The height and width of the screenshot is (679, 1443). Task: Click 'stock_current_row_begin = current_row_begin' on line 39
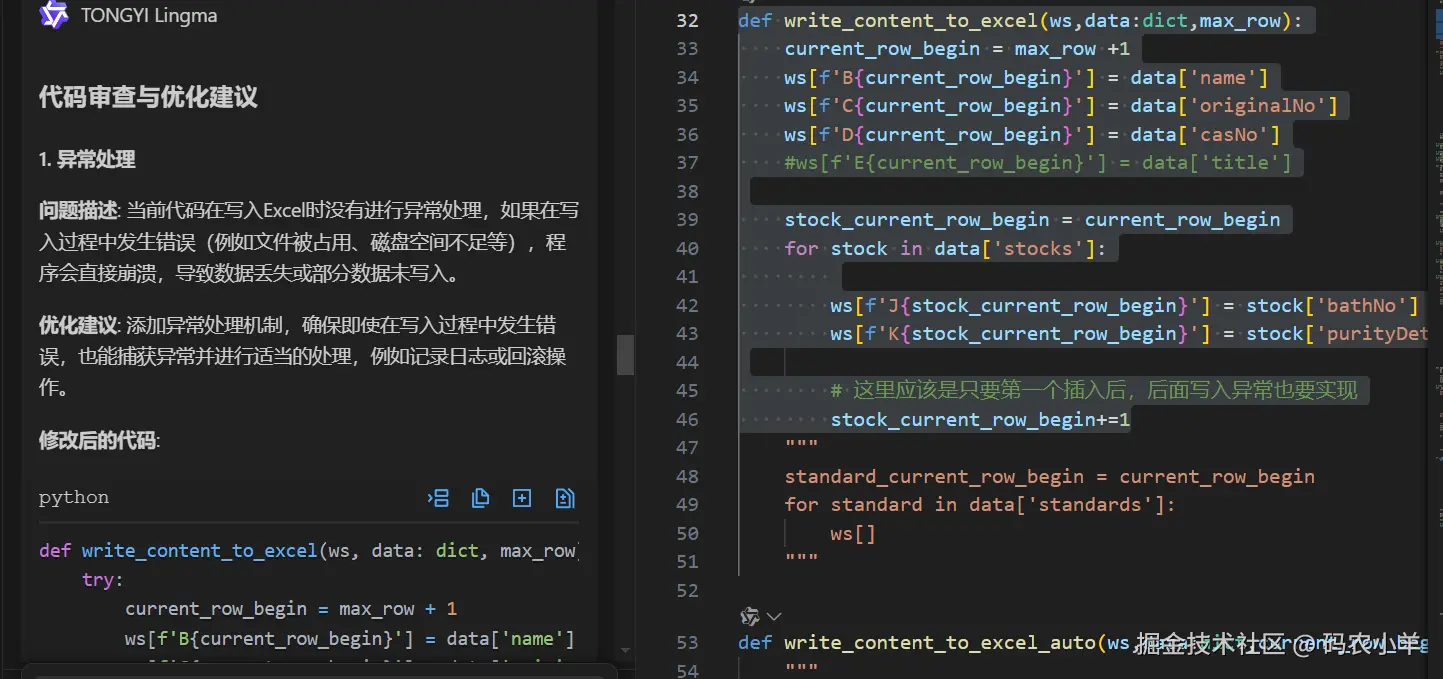(x=1032, y=219)
